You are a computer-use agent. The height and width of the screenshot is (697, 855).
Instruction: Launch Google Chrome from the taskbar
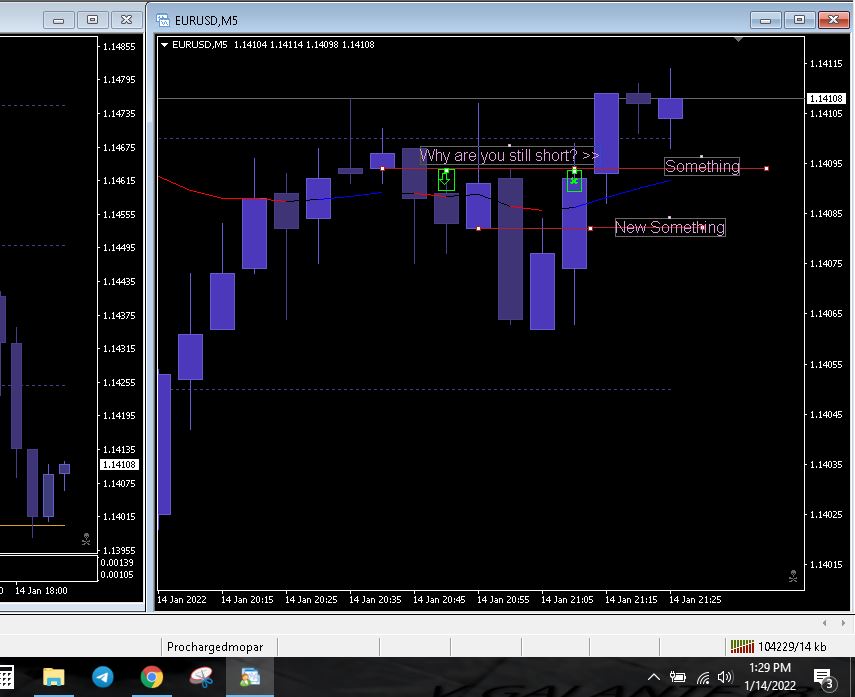pyautogui.click(x=152, y=677)
